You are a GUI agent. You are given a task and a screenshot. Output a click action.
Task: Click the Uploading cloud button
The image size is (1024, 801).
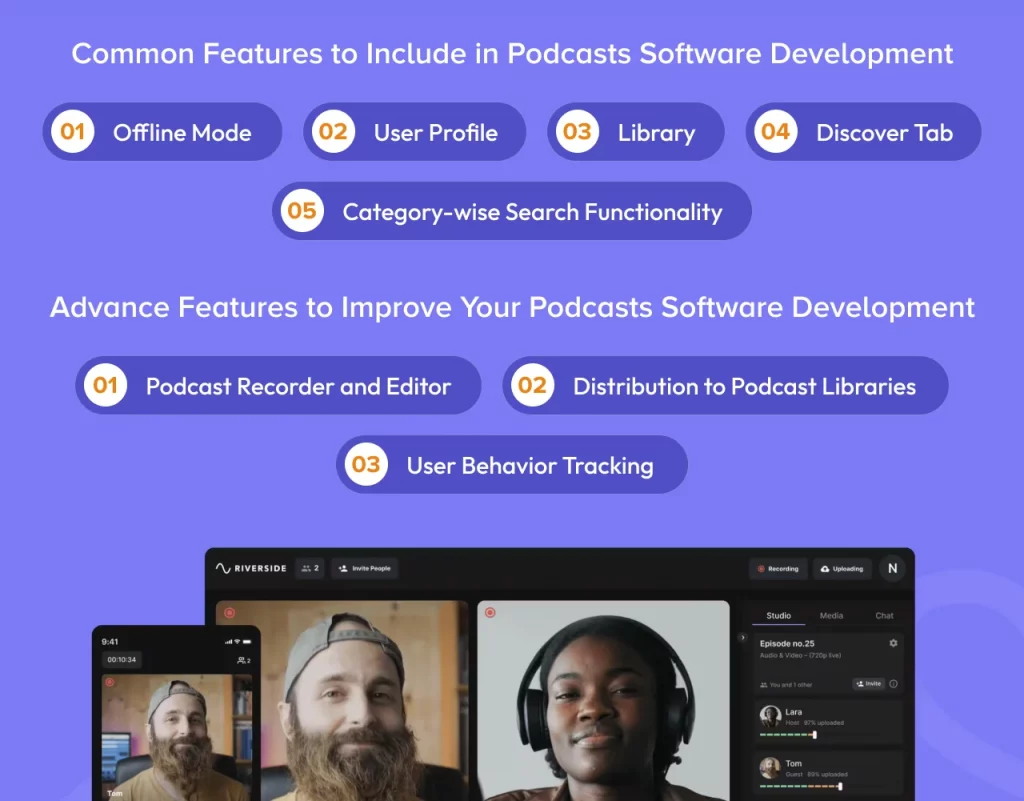842,569
